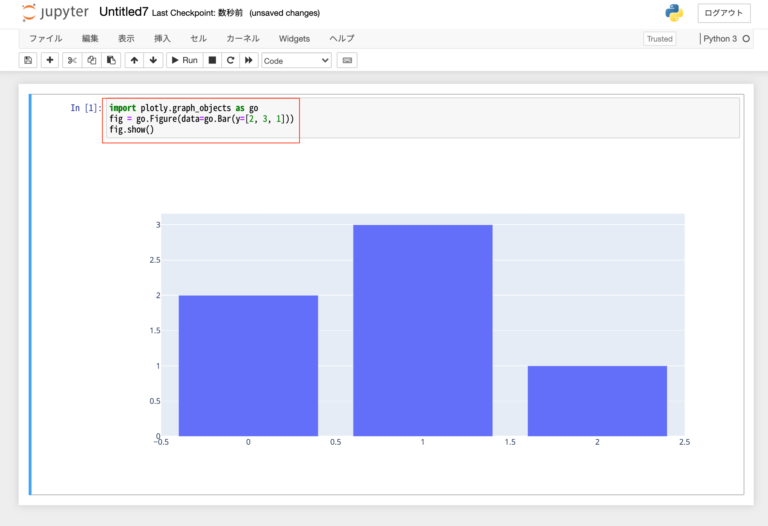The height and width of the screenshot is (526, 768).
Task: Click the Last Checkpoint status text
Action: [197, 13]
